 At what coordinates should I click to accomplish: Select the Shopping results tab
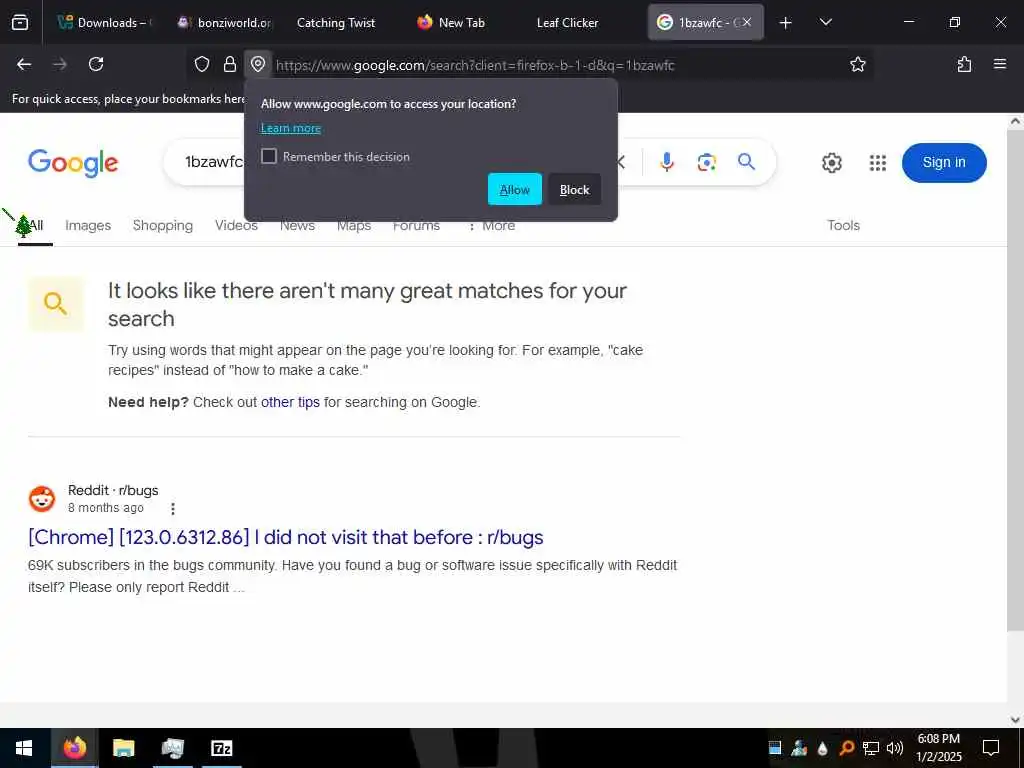point(163,225)
